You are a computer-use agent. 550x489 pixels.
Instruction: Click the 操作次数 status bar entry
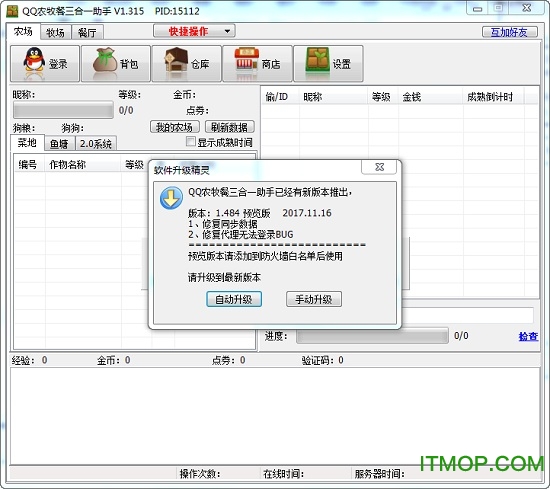pos(217,474)
